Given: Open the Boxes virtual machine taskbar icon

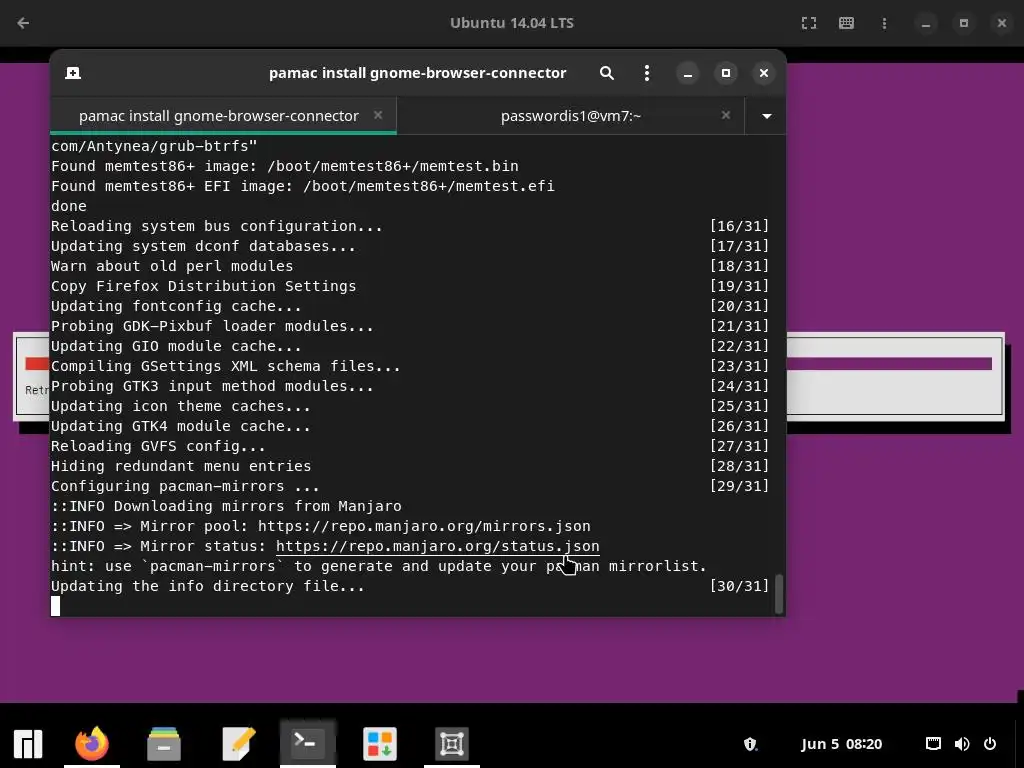Looking at the screenshot, I should pos(451,743).
